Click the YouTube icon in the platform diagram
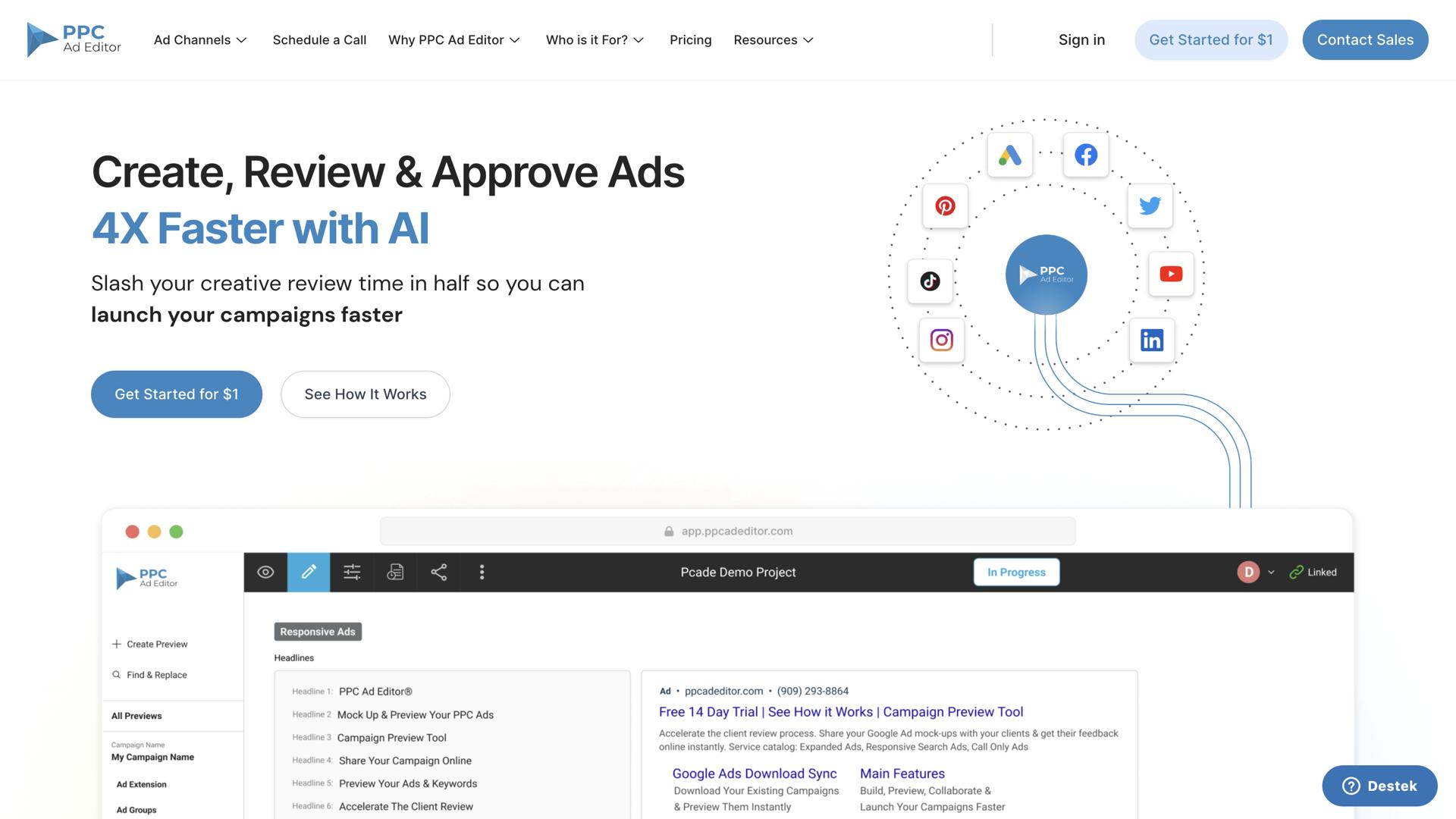This screenshot has width=1456, height=819. pos(1170,274)
